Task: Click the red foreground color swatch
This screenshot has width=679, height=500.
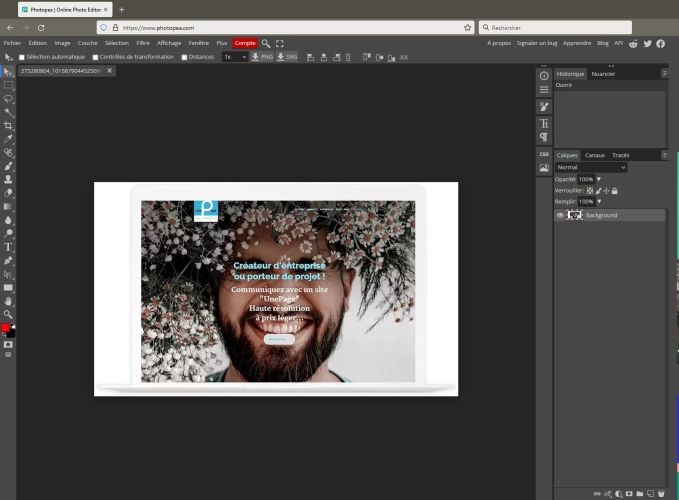Action: [6, 328]
